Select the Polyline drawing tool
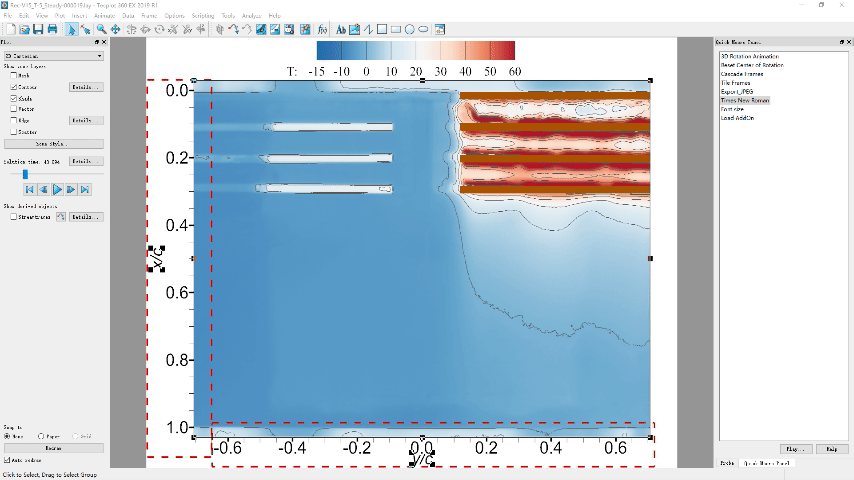Image resolution: width=854 pixels, height=480 pixels. click(x=369, y=29)
